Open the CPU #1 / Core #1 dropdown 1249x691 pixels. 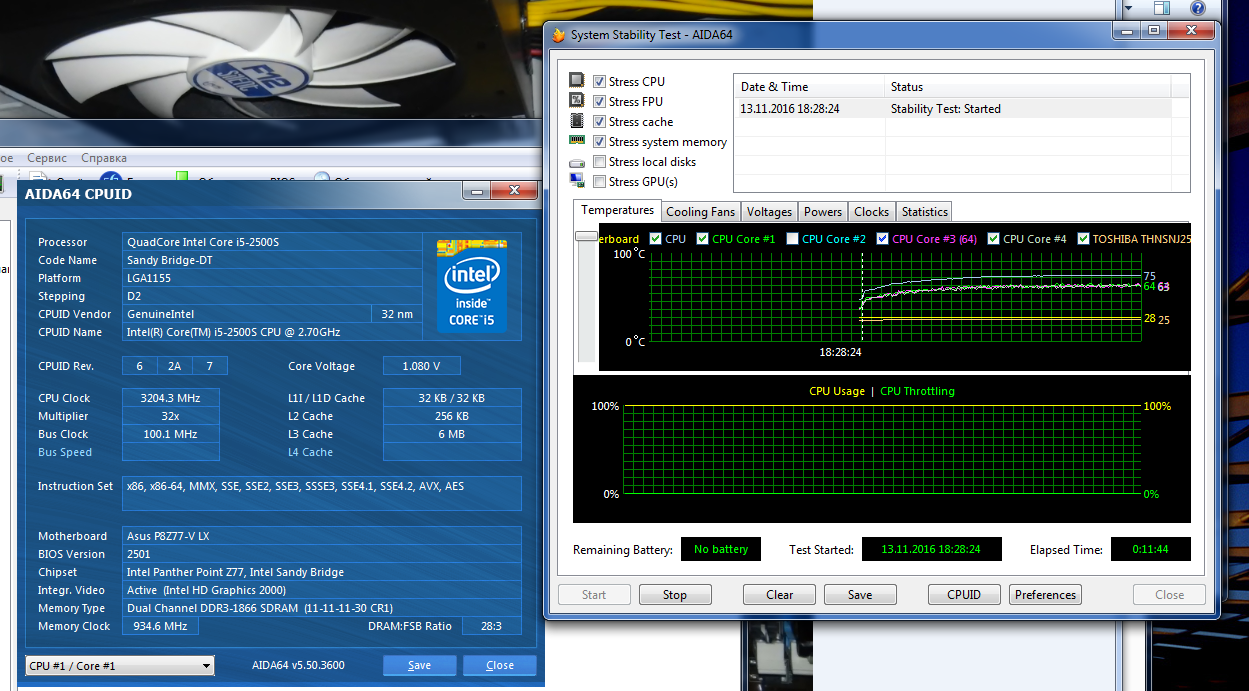coord(119,665)
